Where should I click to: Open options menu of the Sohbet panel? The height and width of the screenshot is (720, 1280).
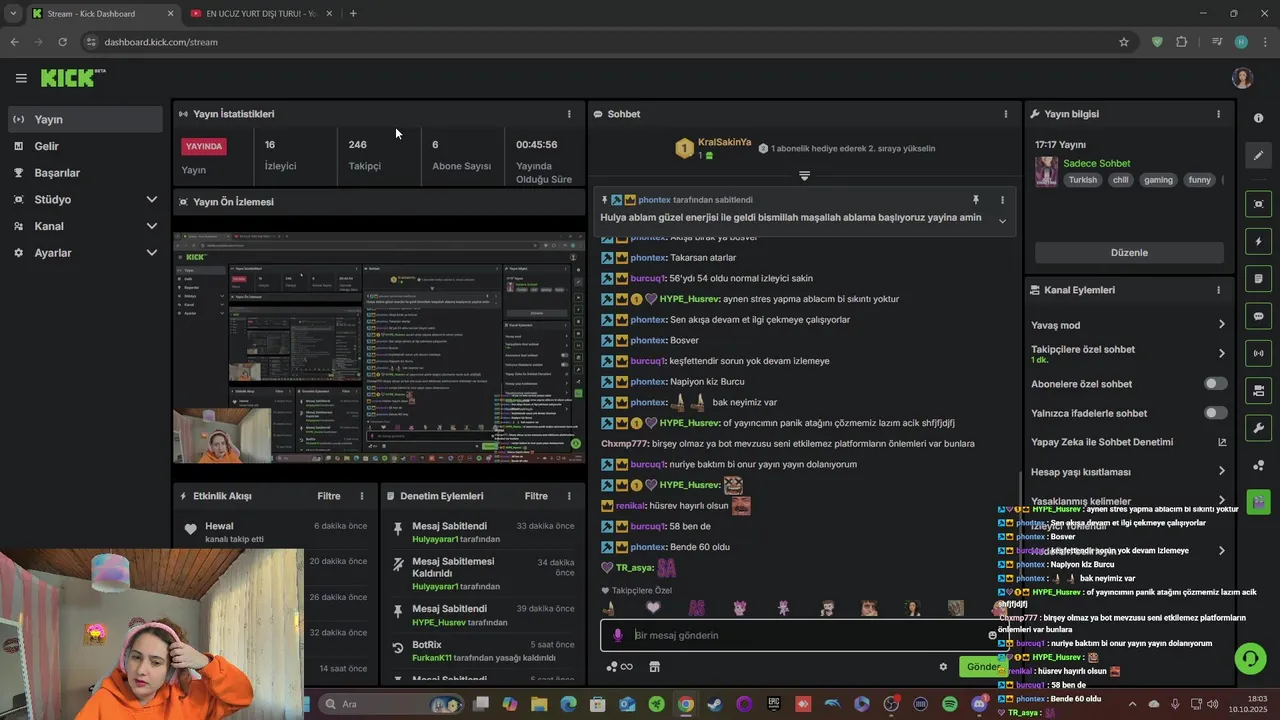[x=1005, y=114]
